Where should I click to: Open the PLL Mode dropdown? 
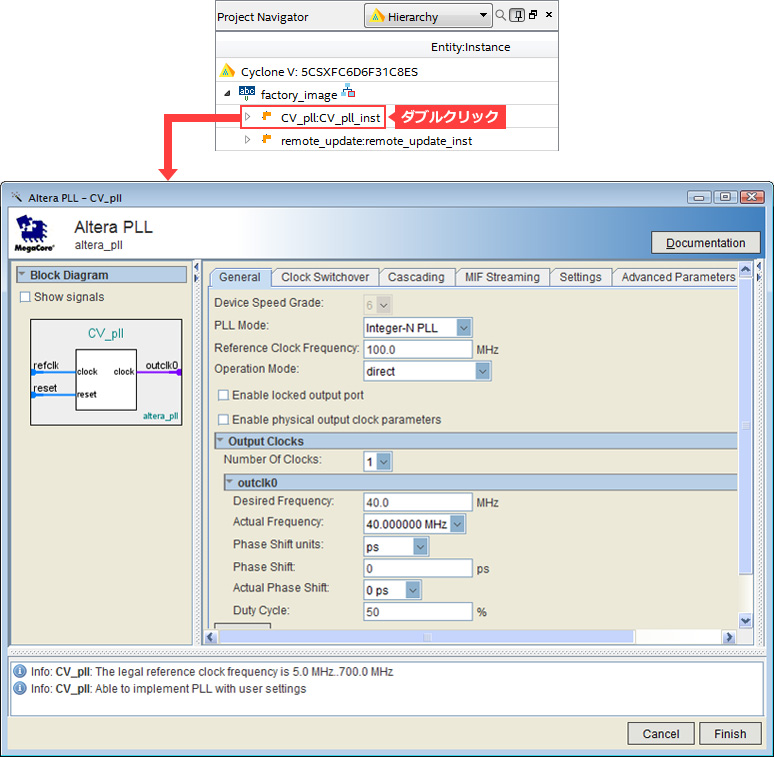[418, 328]
